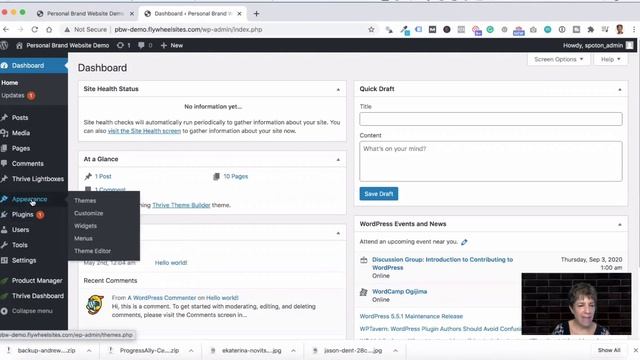Screen dimensions: 640x360
Task: Open Users menu
Action: click(20, 230)
